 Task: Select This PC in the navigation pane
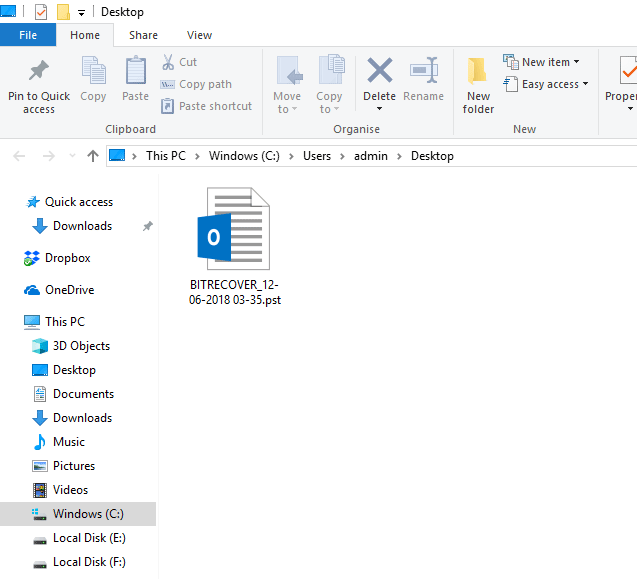(x=54, y=321)
